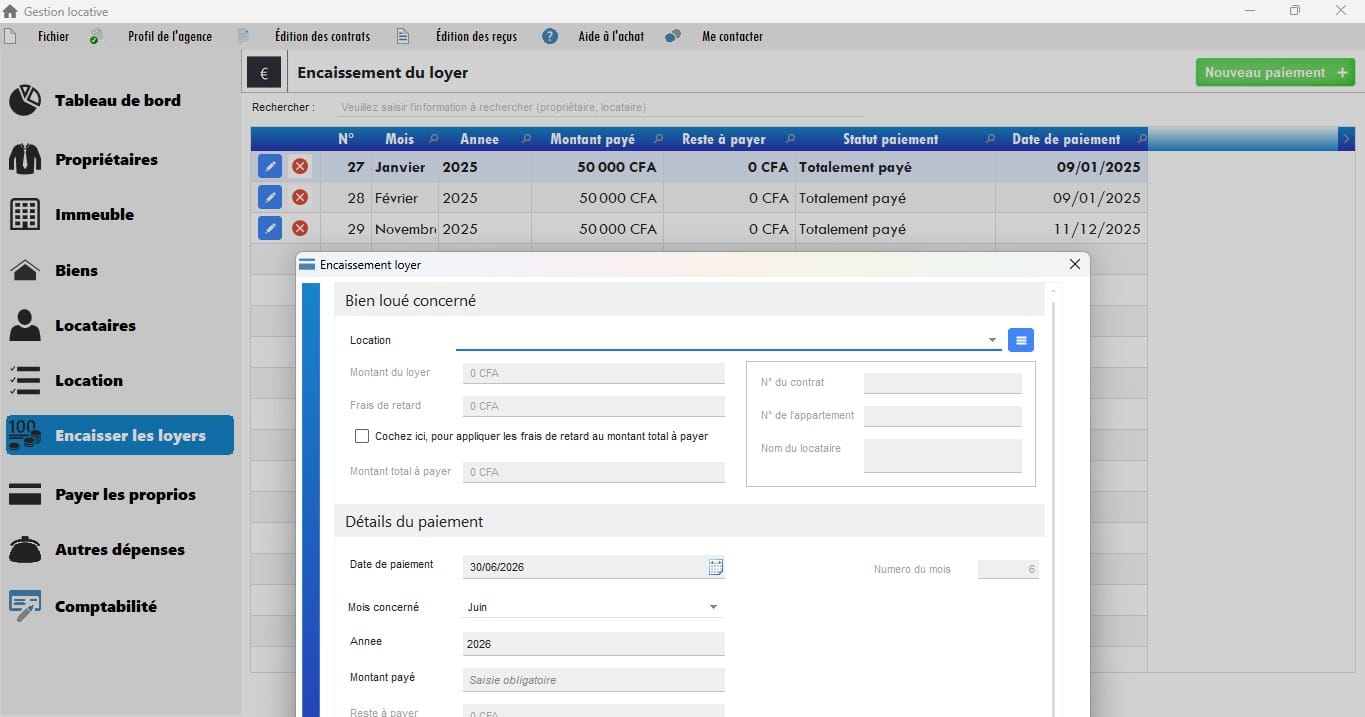The height and width of the screenshot is (717, 1365).
Task: Click the Annee field showing 2026
Action: [593, 644]
